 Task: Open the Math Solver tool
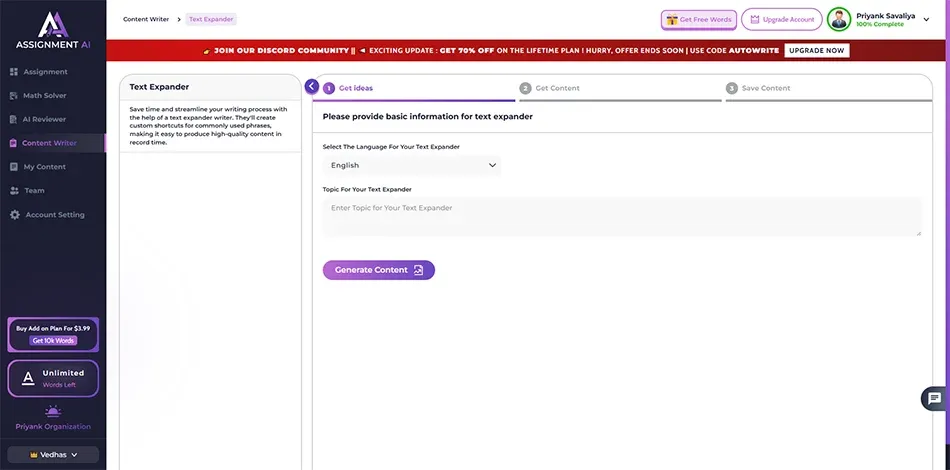(x=45, y=96)
